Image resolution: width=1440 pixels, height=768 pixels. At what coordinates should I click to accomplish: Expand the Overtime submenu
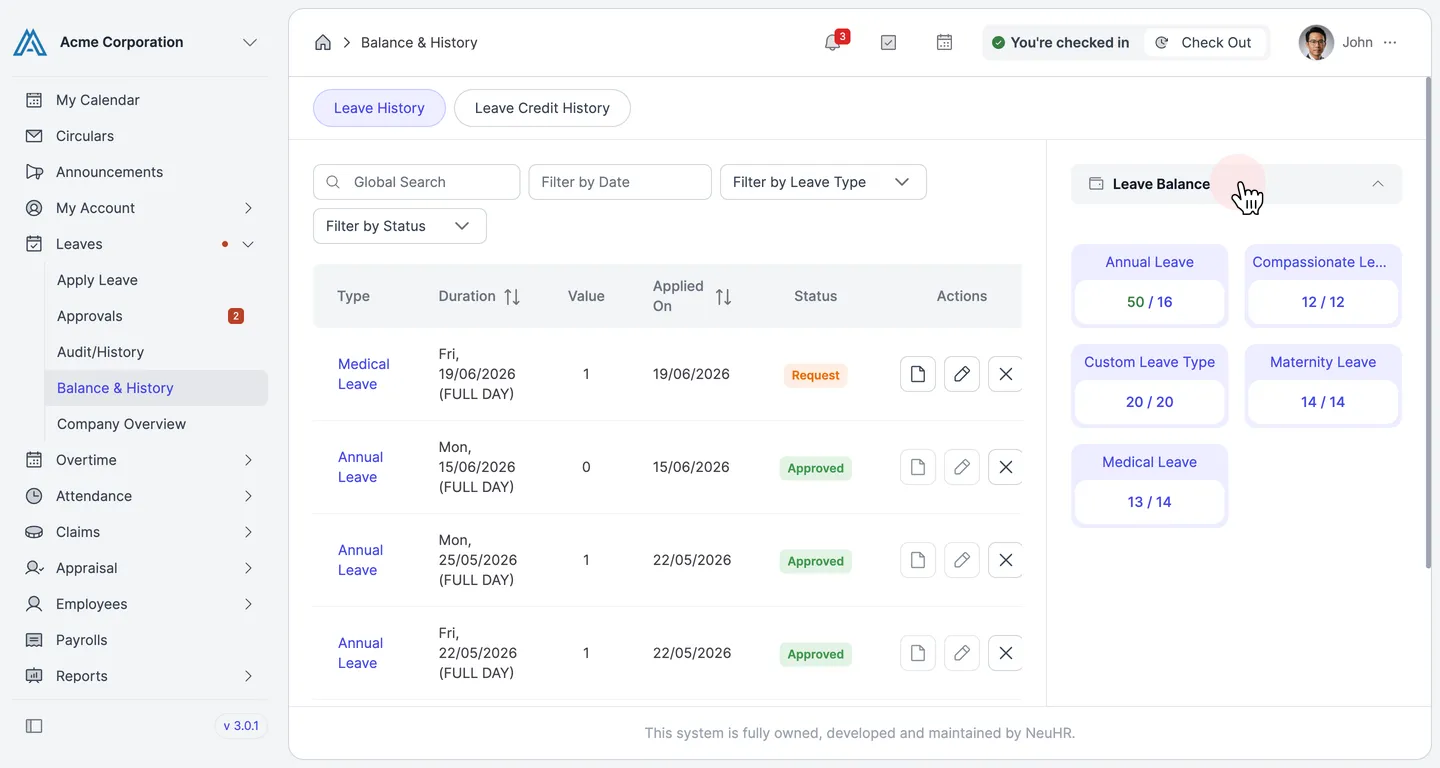point(248,460)
